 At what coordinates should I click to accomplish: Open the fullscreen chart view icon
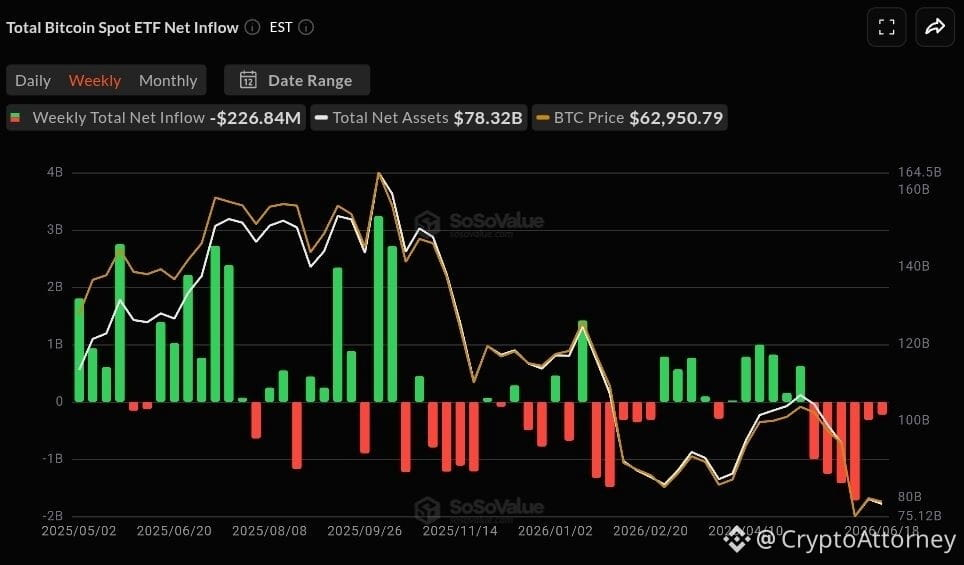[887, 27]
